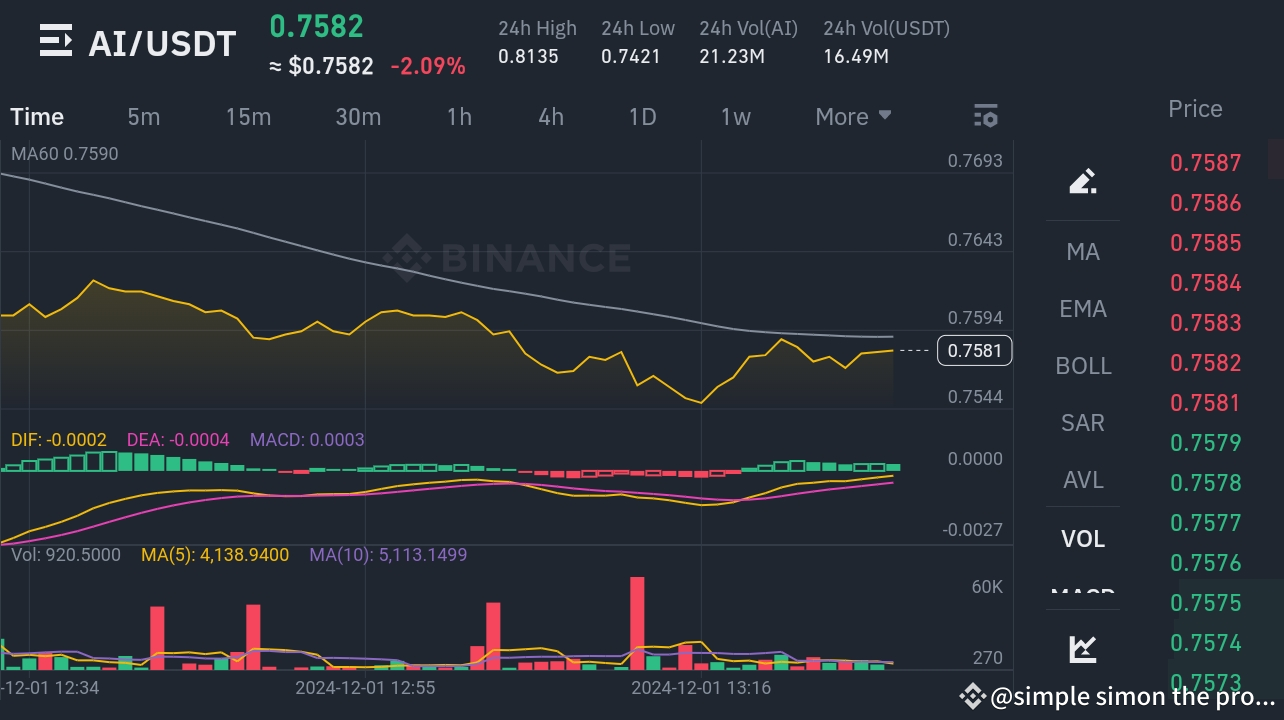Enable the MA indicator overlay
The image size is (1284, 720).
pyautogui.click(x=1083, y=252)
